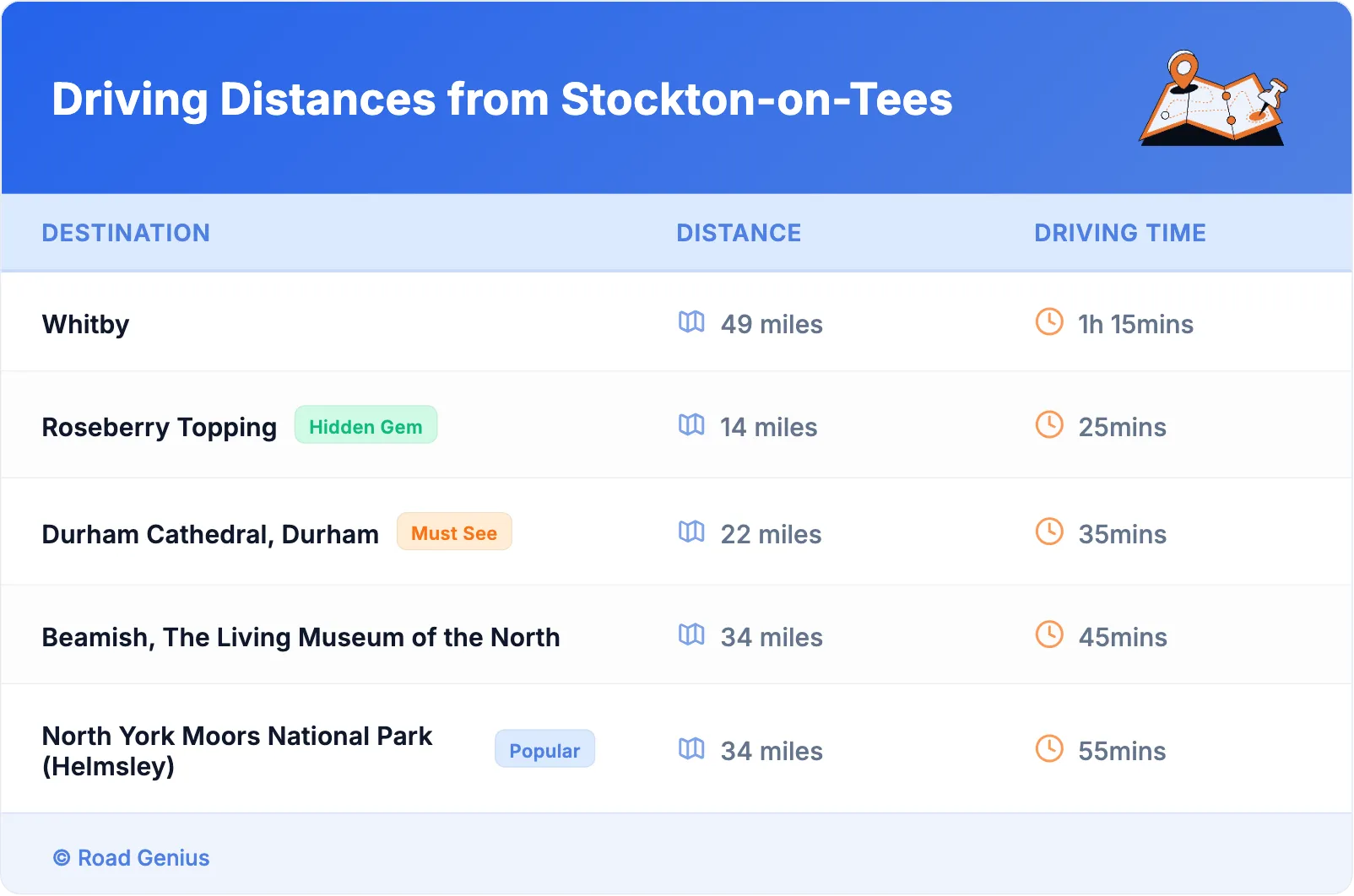Click the clock icon beside 25mins
Viewport: 1354px width, 896px height.
pyautogui.click(x=1049, y=424)
